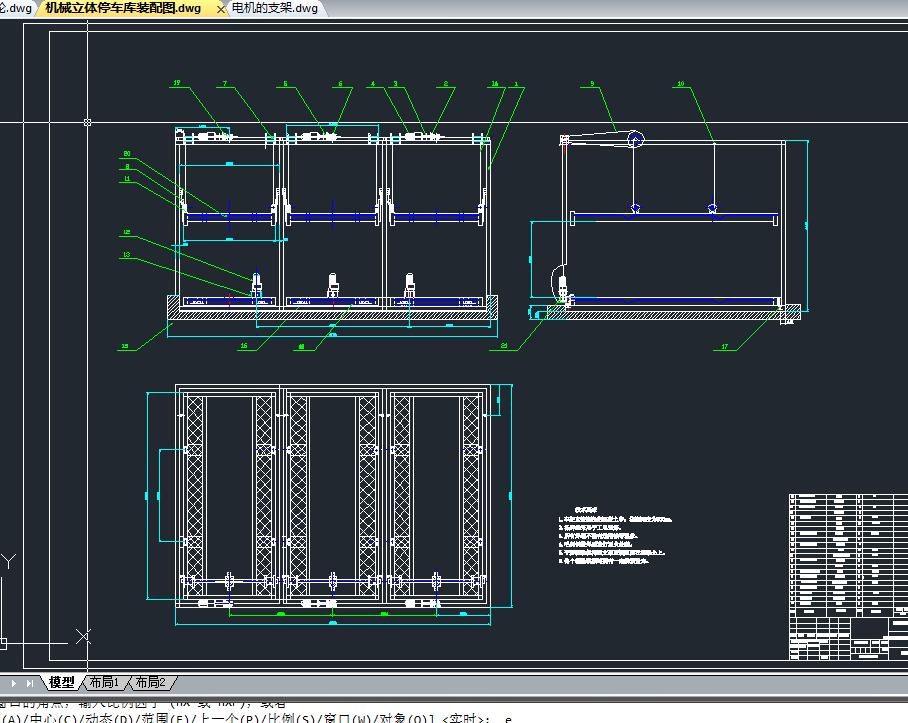908x723 pixels.
Task: Click part callout number 7
Action: coord(225,83)
